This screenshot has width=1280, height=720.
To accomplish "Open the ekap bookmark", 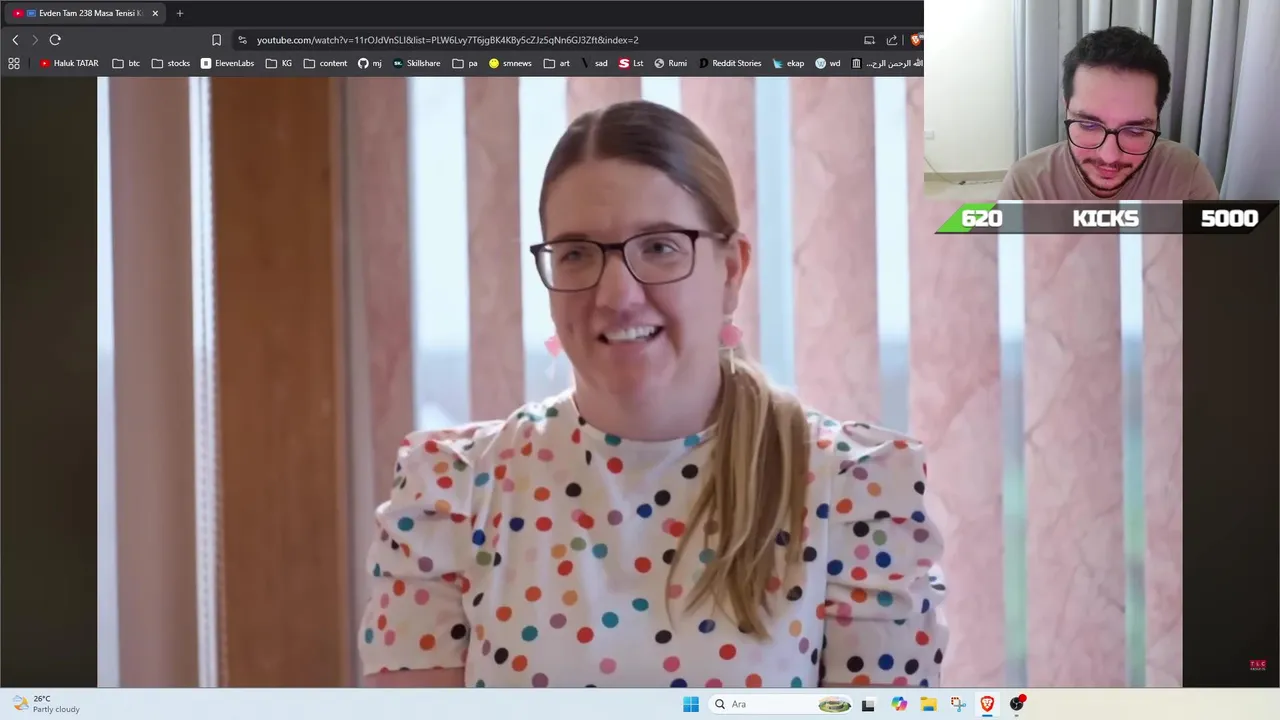I will (x=788, y=63).
